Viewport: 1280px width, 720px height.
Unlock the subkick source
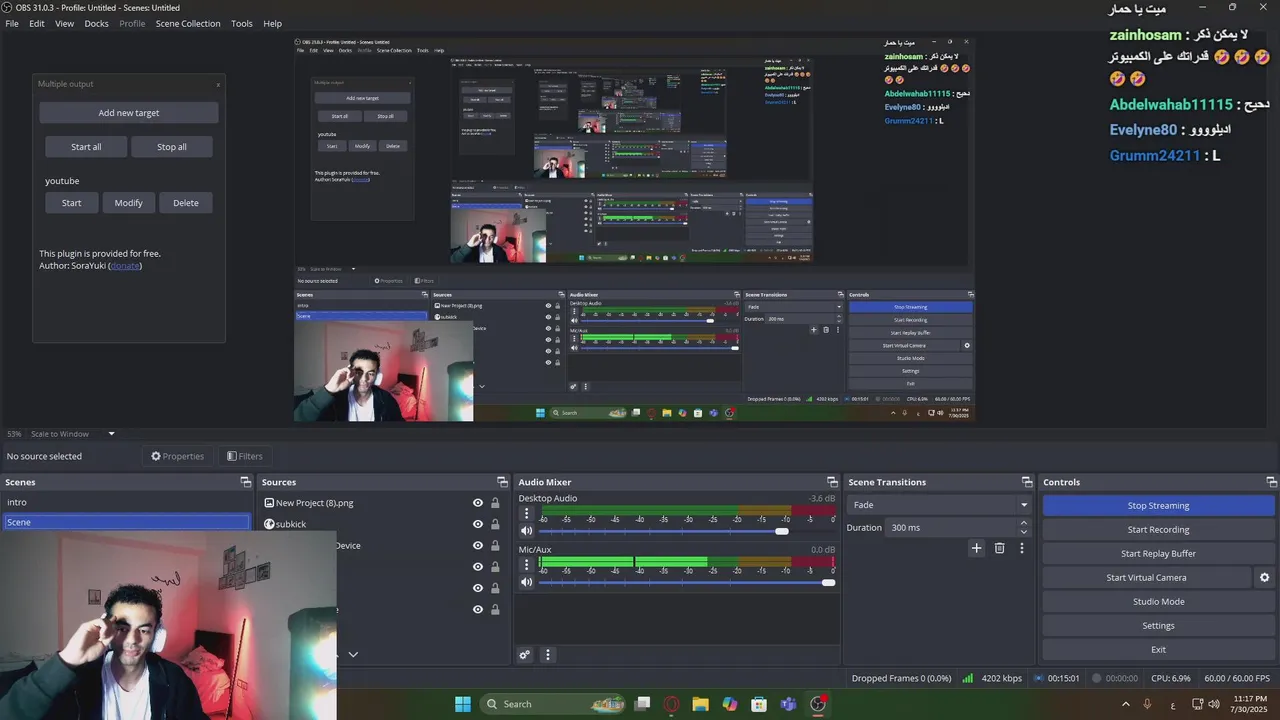click(495, 524)
